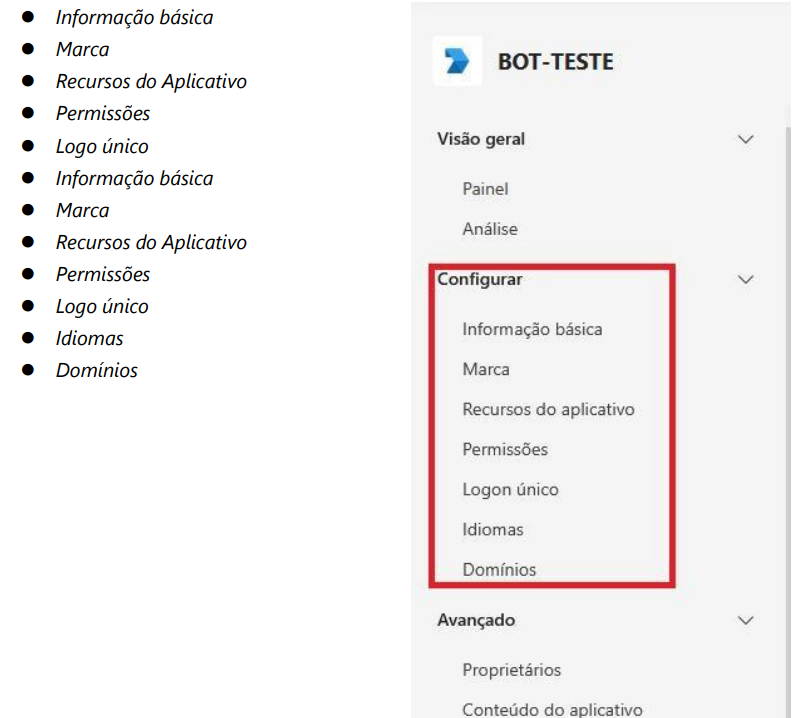The height and width of the screenshot is (718, 792).
Task: Open the Análise page
Action: tap(490, 229)
